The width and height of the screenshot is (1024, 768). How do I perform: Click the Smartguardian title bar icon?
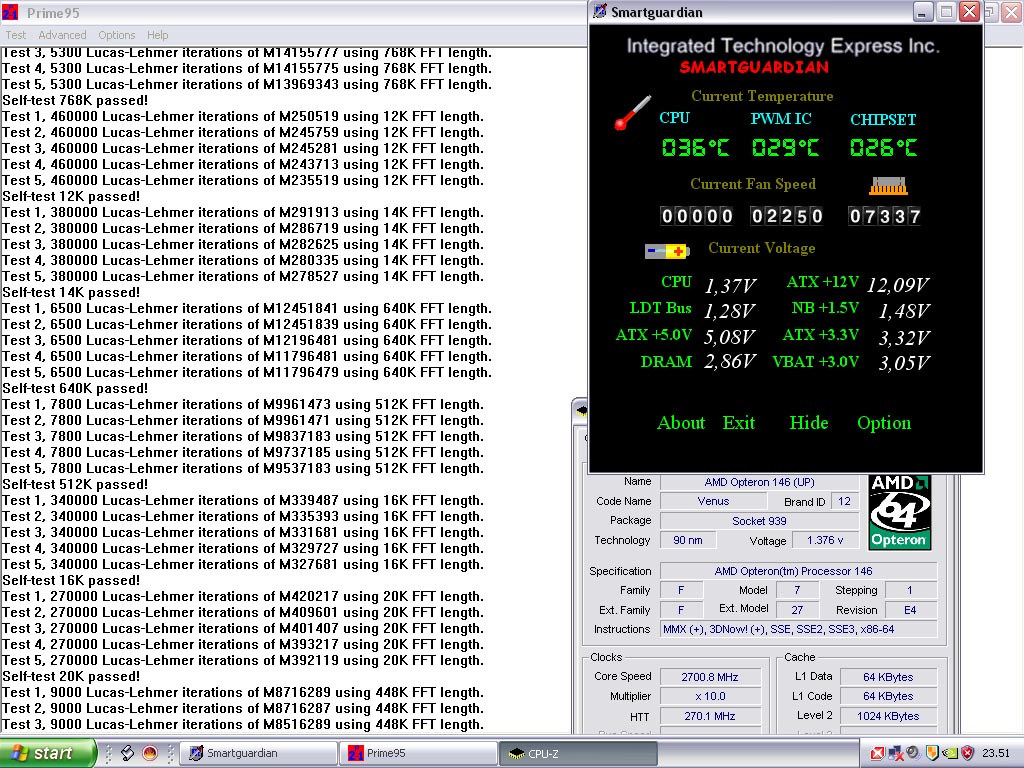600,12
